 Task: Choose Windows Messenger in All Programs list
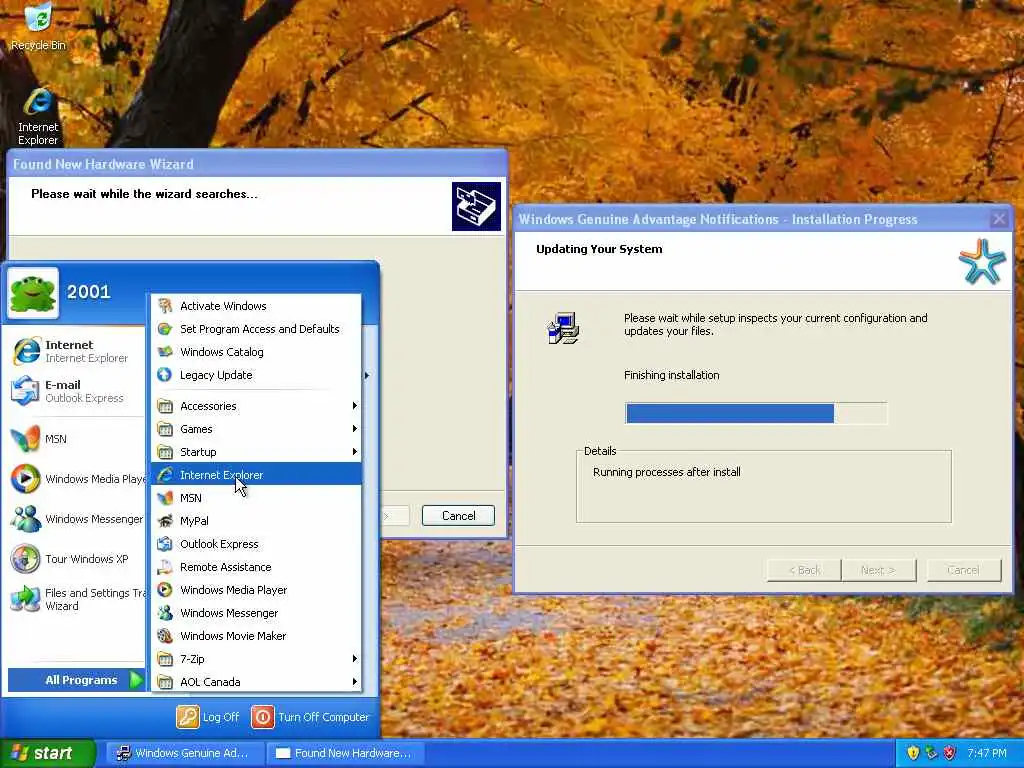(x=256, y=613)
